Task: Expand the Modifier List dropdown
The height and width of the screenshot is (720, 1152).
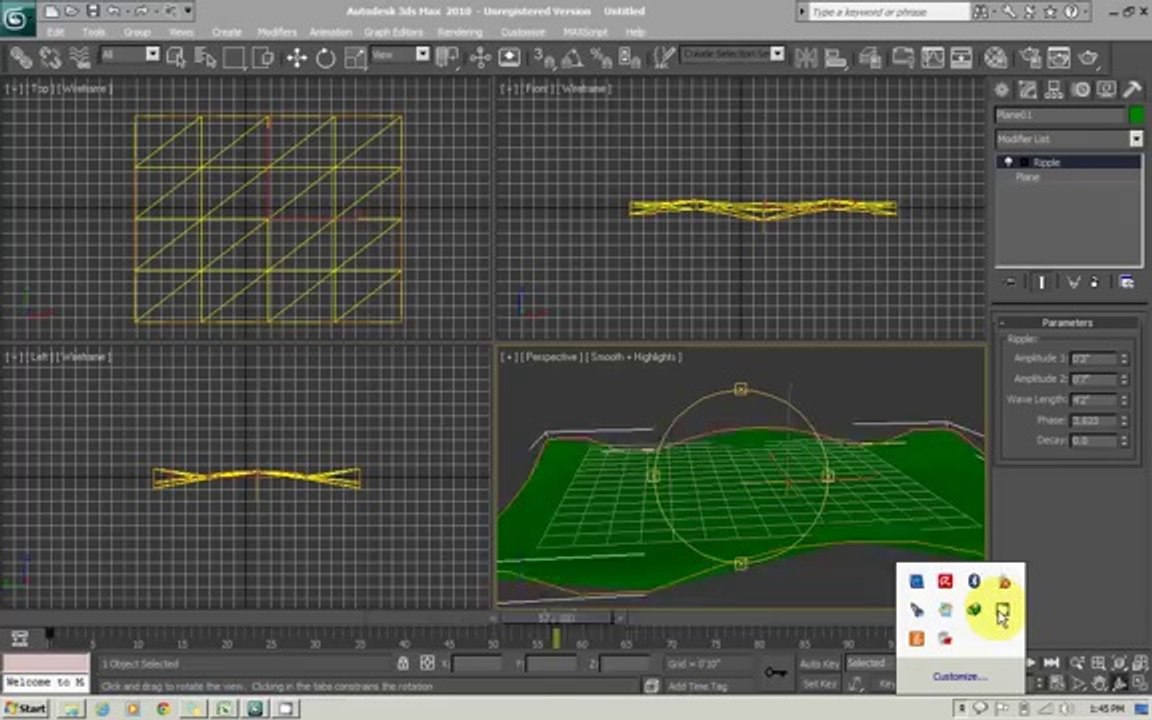Action: (x=1070, y=139)
